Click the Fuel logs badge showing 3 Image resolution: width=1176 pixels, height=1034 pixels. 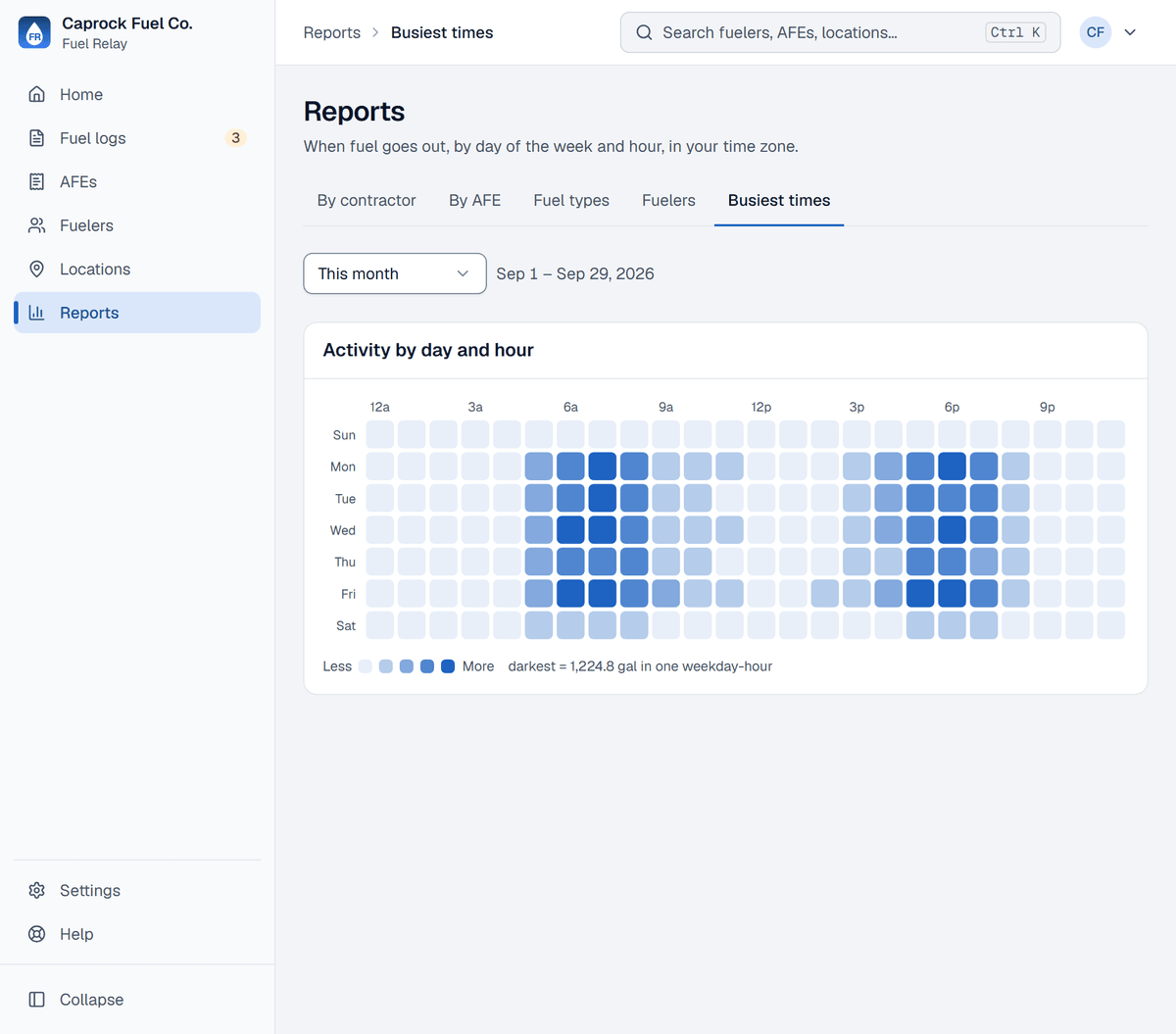point(235,138)
